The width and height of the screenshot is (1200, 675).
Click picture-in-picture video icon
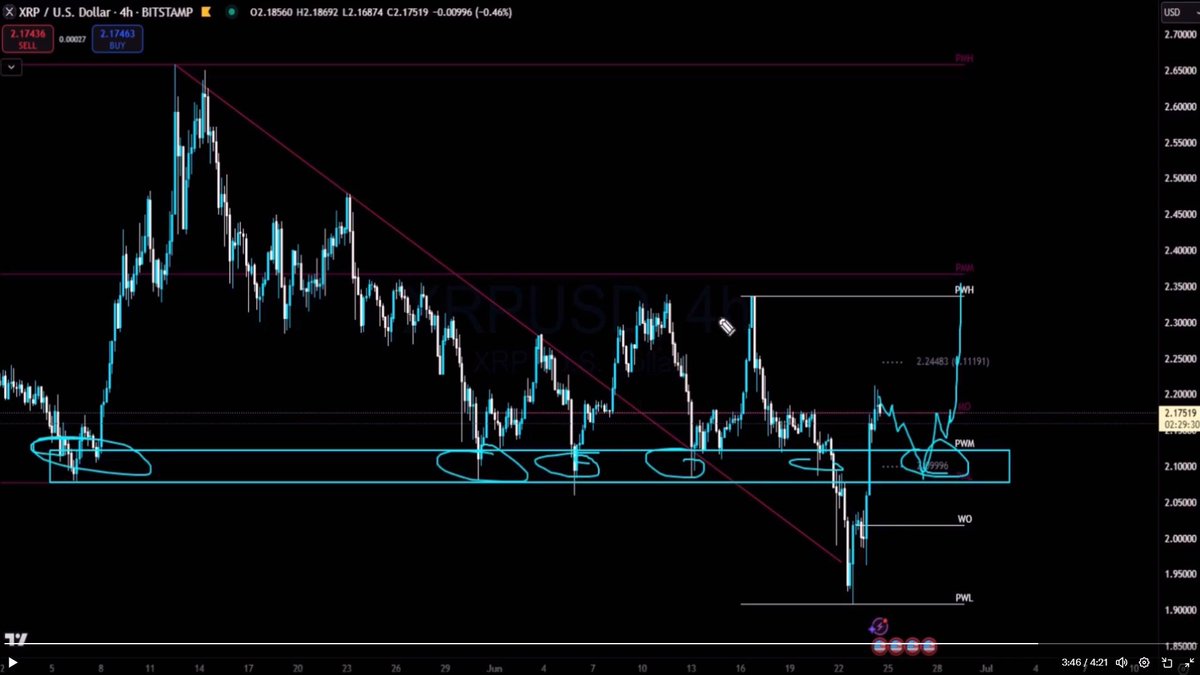point(1165,662)
